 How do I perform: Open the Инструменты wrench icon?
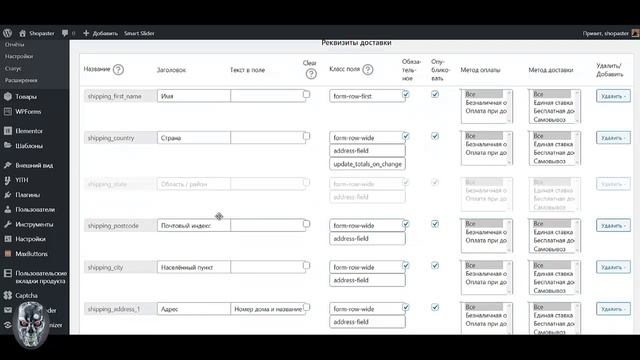[x=8, y=224]
